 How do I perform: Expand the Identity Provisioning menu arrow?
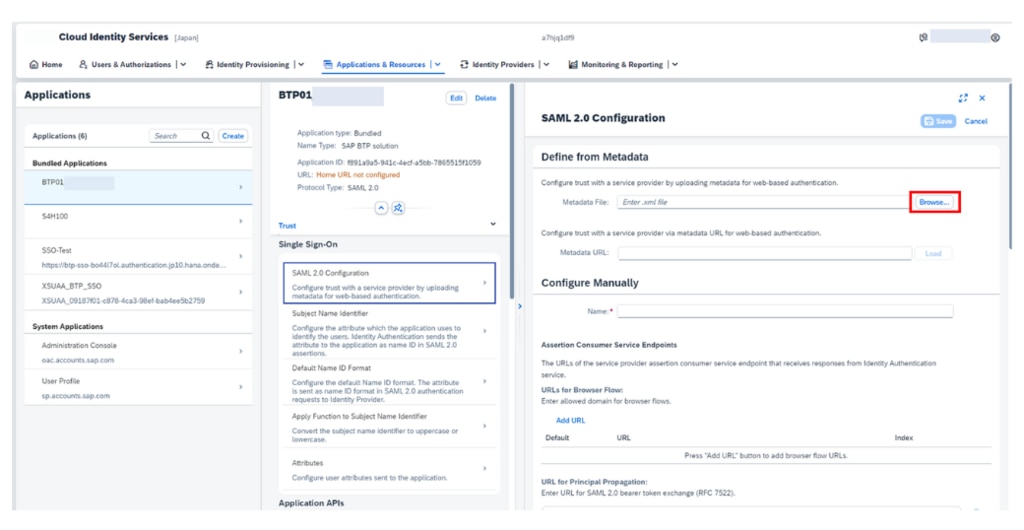click(x=300, y=65)
